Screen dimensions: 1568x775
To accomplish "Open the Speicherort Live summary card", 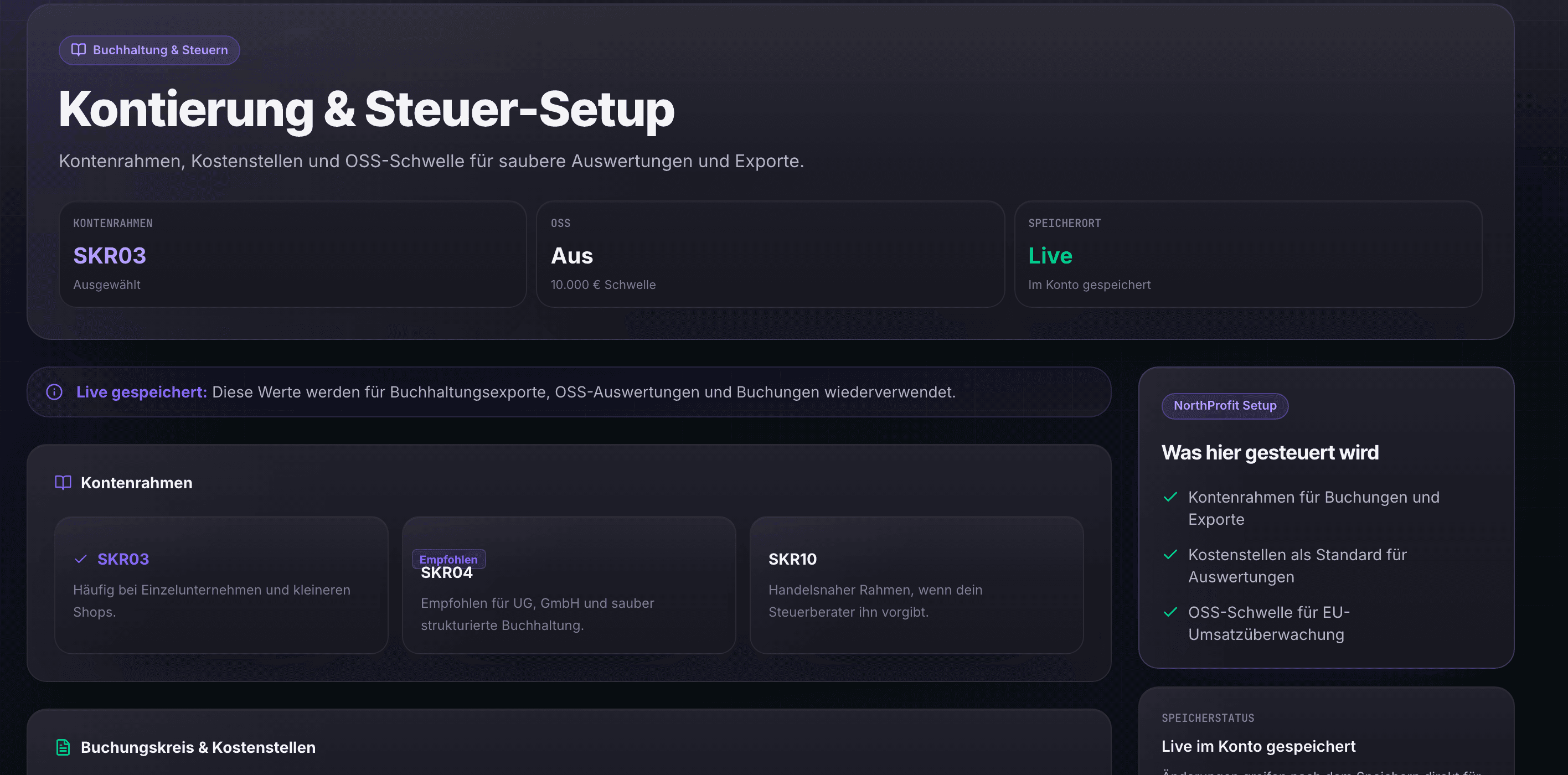I will (x=1249, y=255).
